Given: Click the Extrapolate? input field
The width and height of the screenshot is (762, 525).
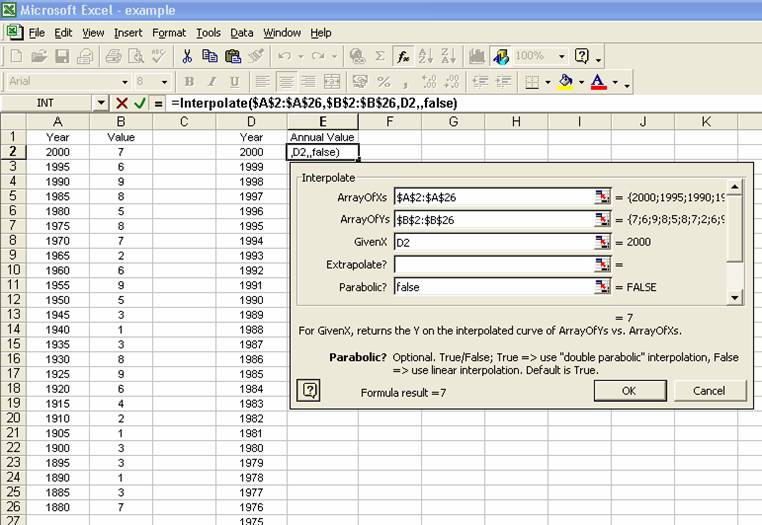Looking at the screenshot, I should point(493,264).
